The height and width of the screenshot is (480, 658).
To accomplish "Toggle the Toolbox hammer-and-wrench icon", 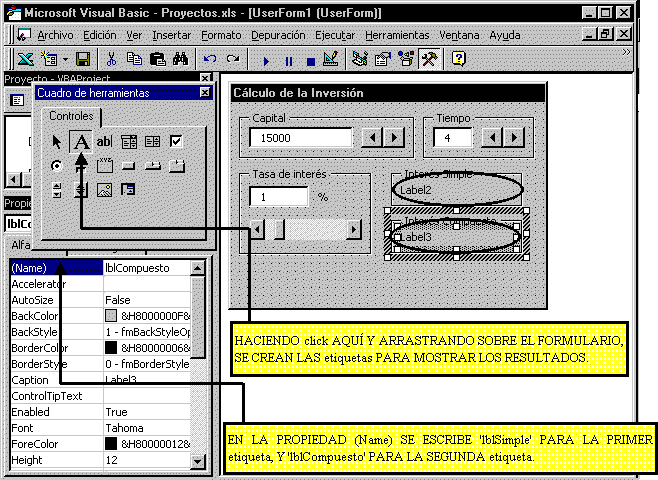I will click(429, 59).
